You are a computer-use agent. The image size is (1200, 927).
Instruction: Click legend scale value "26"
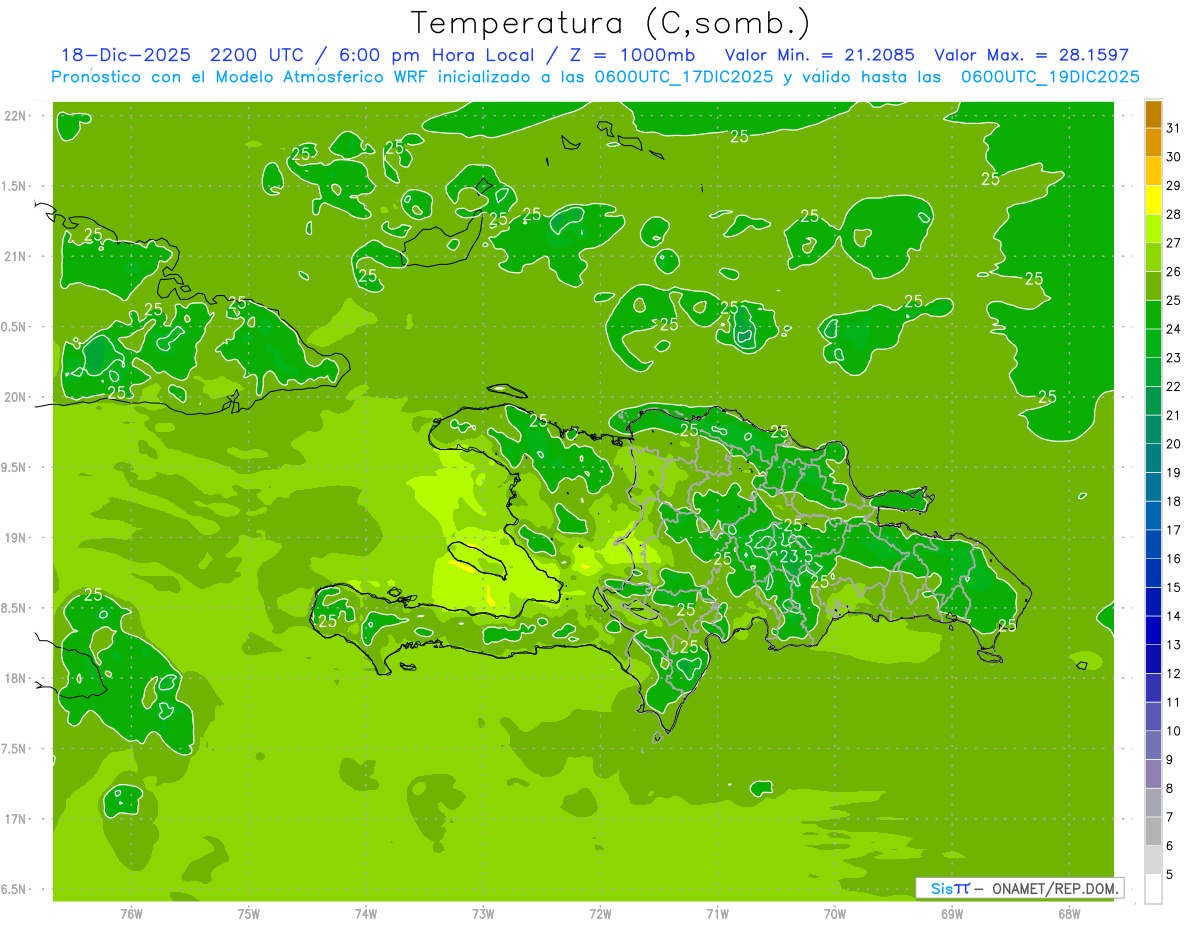[1174, 271]
